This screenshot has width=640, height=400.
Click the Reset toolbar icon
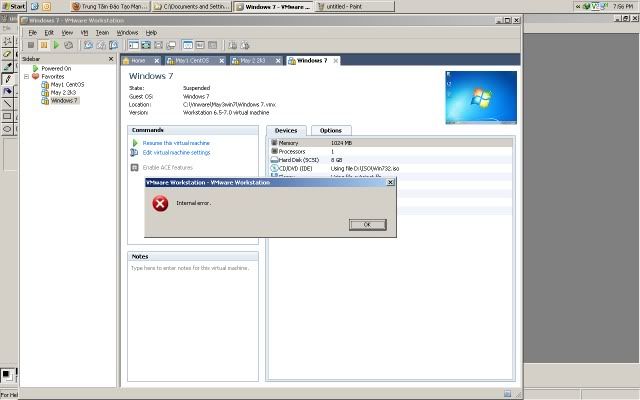[69, 45]
